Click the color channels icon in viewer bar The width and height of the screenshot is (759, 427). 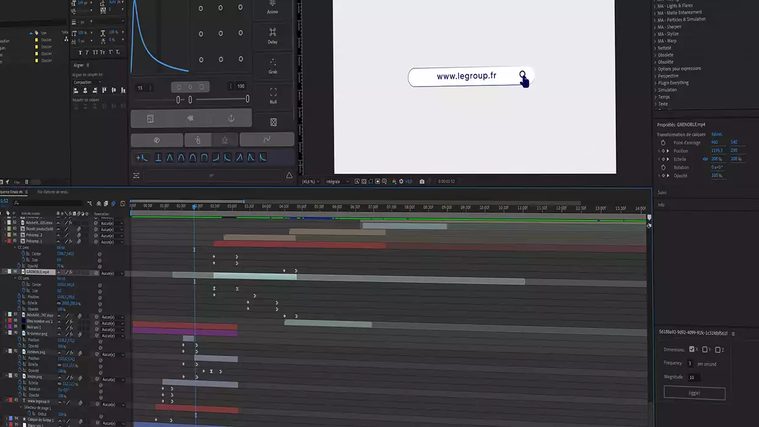click(394, 182)
